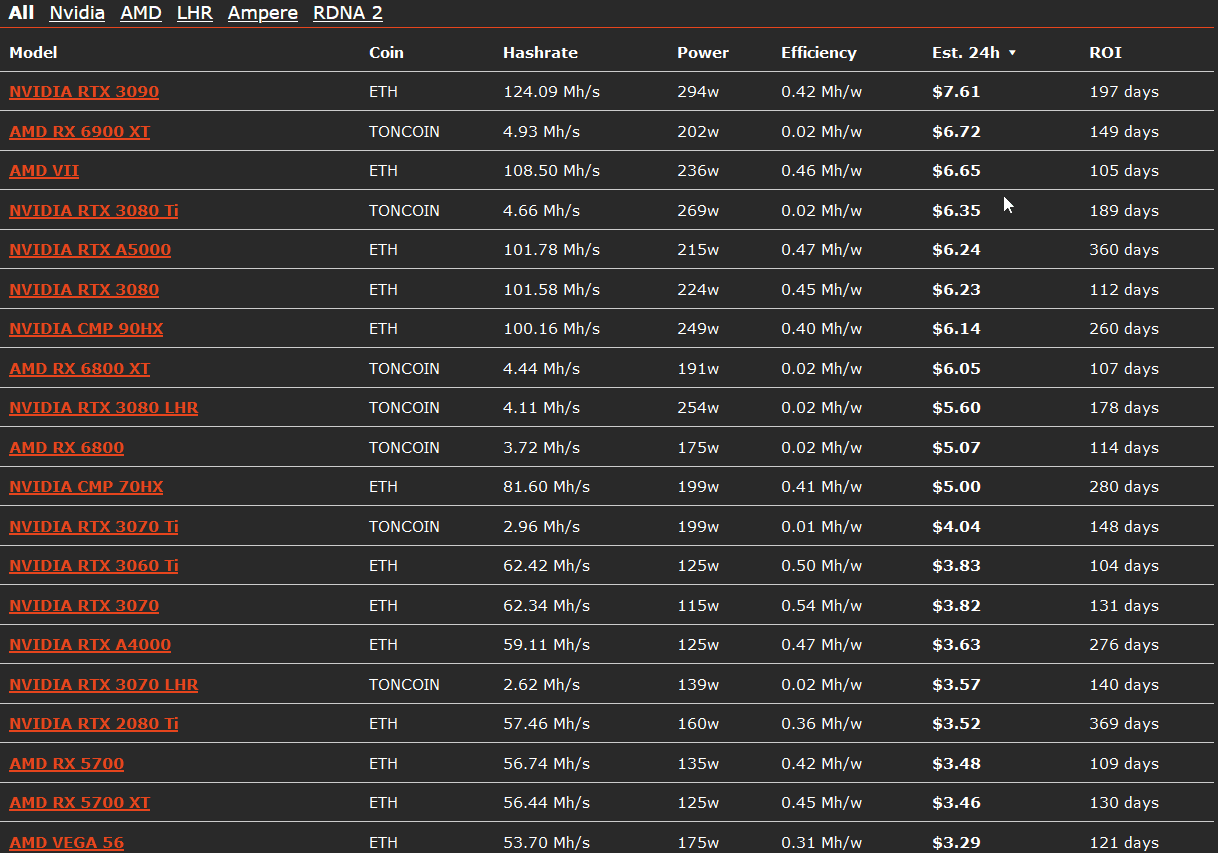Open NVIDIA RTX 3080 LHR link
The width and height of the screenshot is (1218, 853).
(x=104, y=407)
